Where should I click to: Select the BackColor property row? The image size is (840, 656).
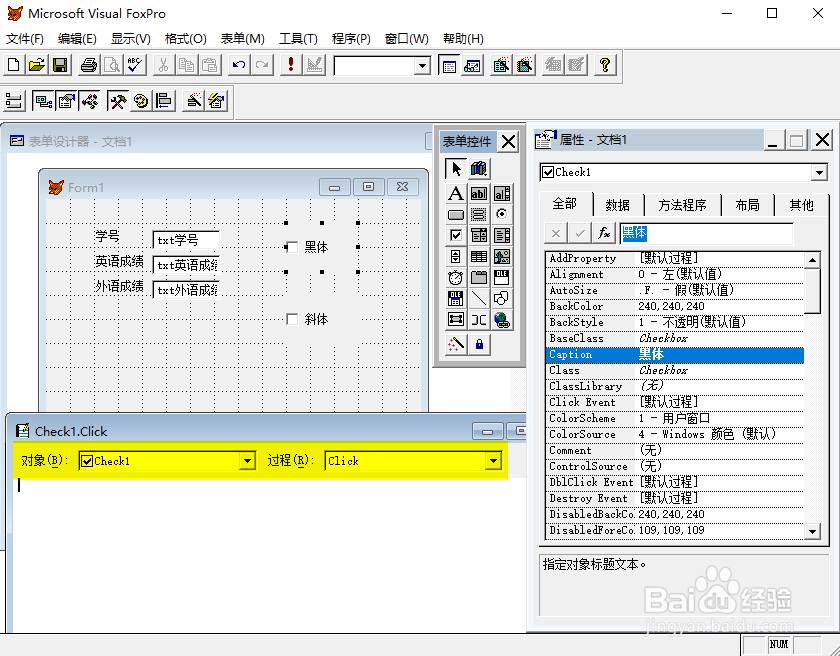click(675, 306)
